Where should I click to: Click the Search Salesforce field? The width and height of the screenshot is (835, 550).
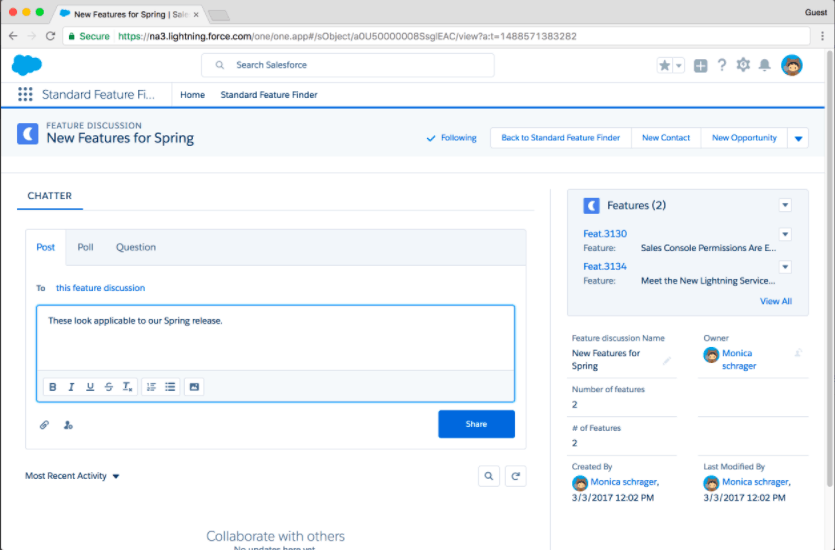(x=348, y=65)
